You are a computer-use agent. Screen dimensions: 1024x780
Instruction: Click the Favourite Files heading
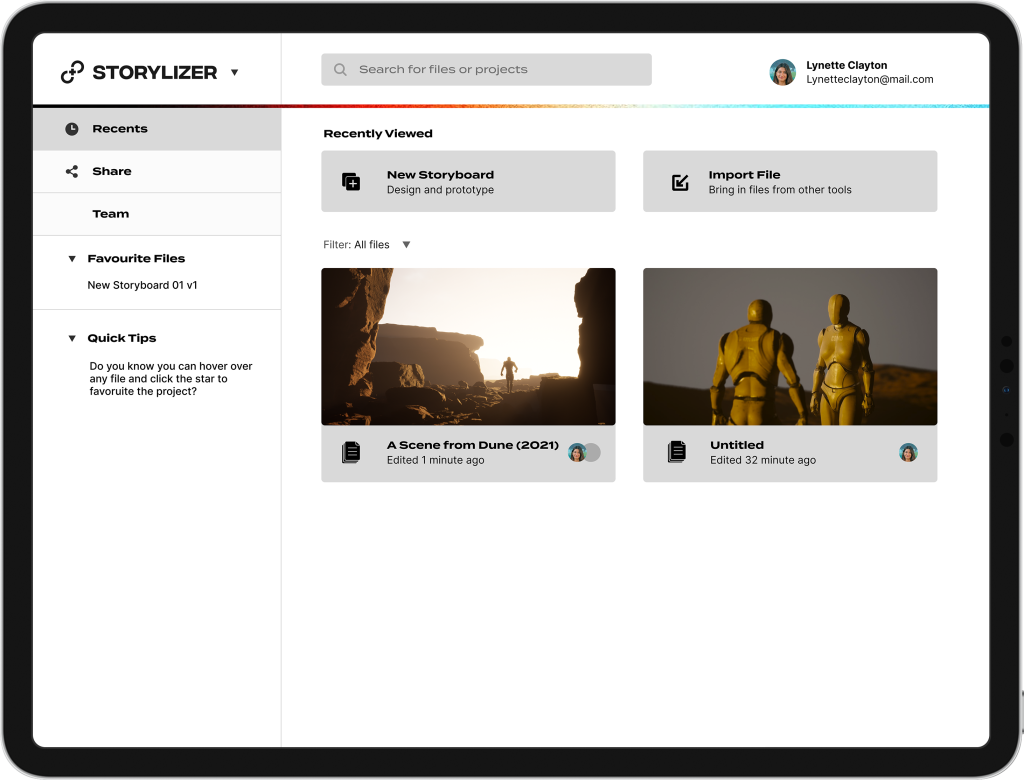point(136,259)
